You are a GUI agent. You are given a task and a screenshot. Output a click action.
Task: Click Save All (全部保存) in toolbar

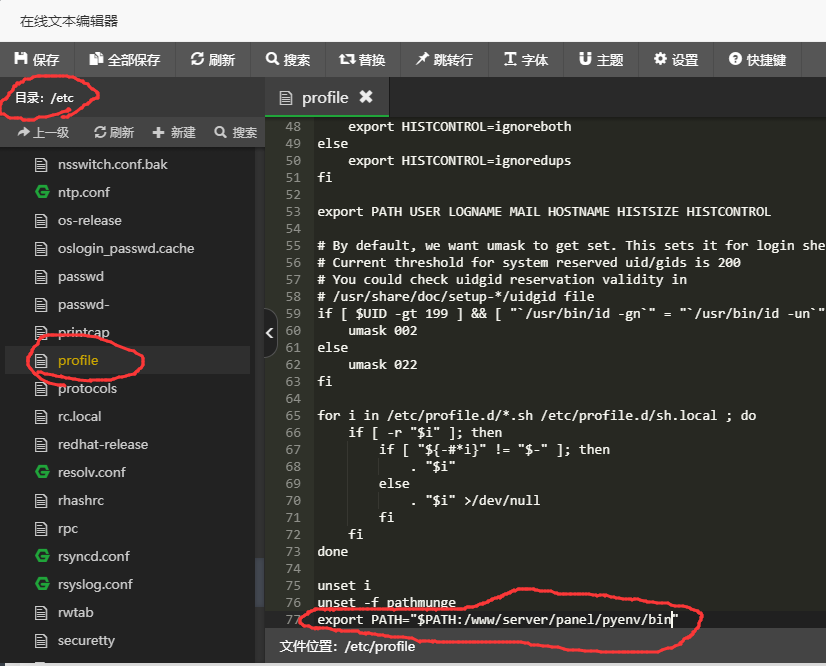(125, 60)
